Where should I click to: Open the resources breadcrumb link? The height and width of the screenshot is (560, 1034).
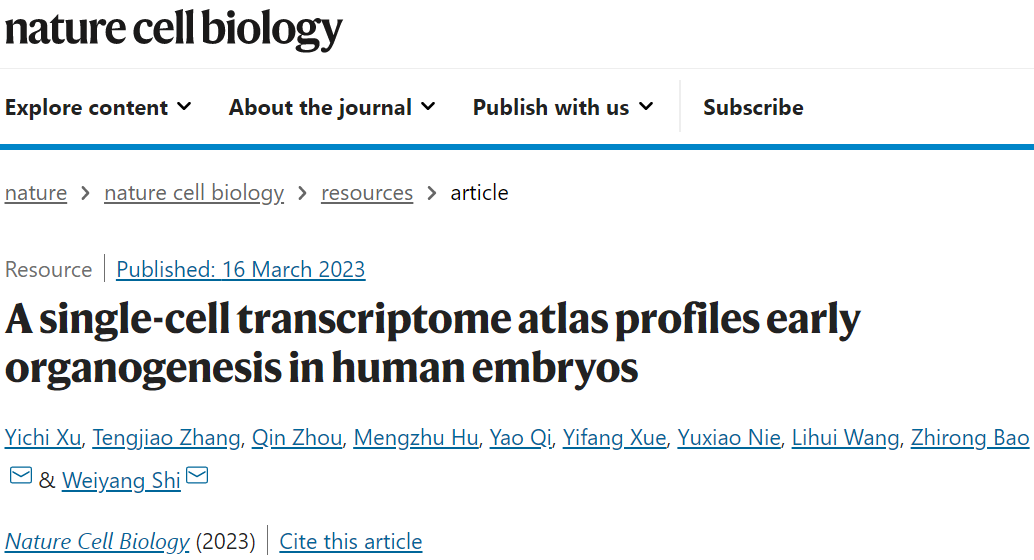tap(367, 193)
